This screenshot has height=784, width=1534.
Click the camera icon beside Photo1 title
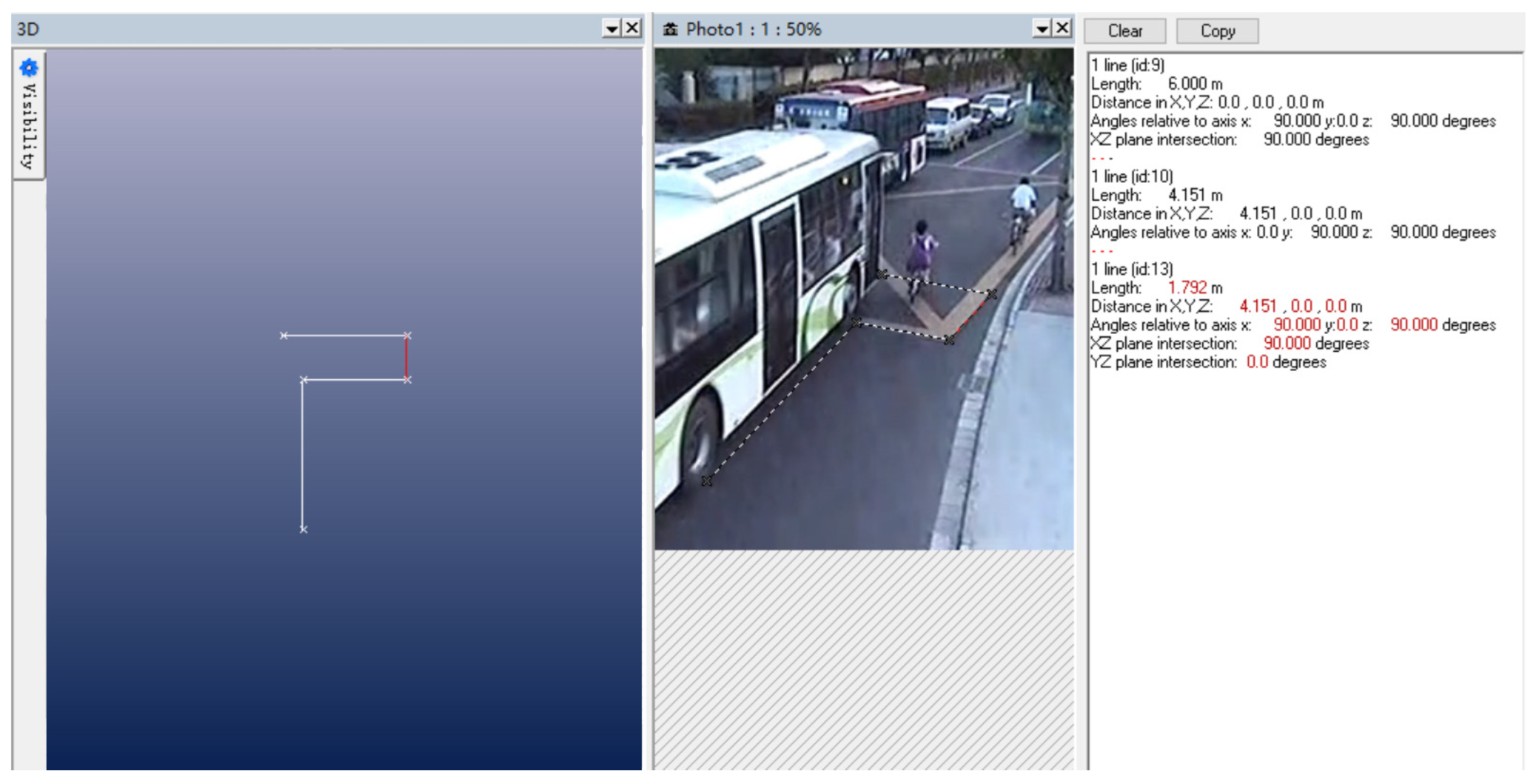point(670,29)
